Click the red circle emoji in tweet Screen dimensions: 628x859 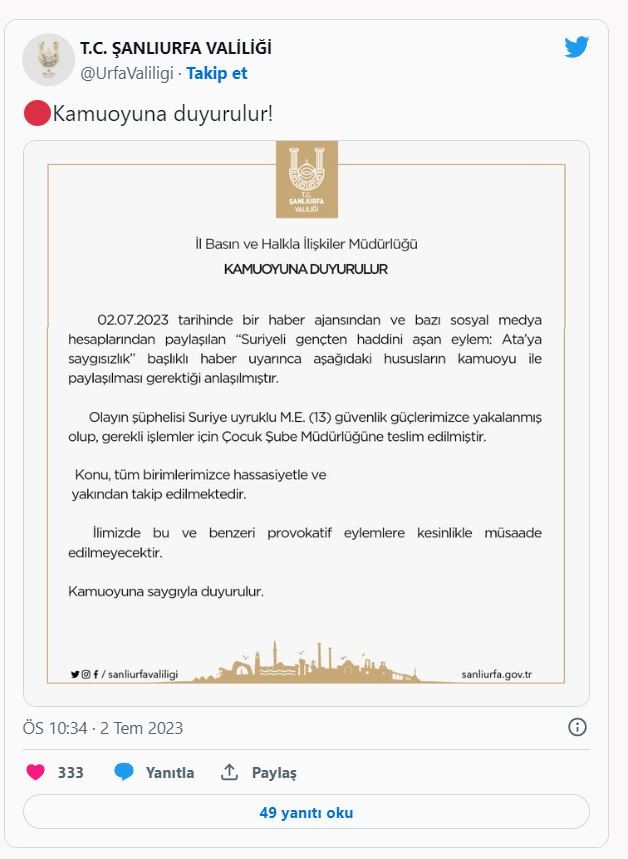(x=37, y=114)
